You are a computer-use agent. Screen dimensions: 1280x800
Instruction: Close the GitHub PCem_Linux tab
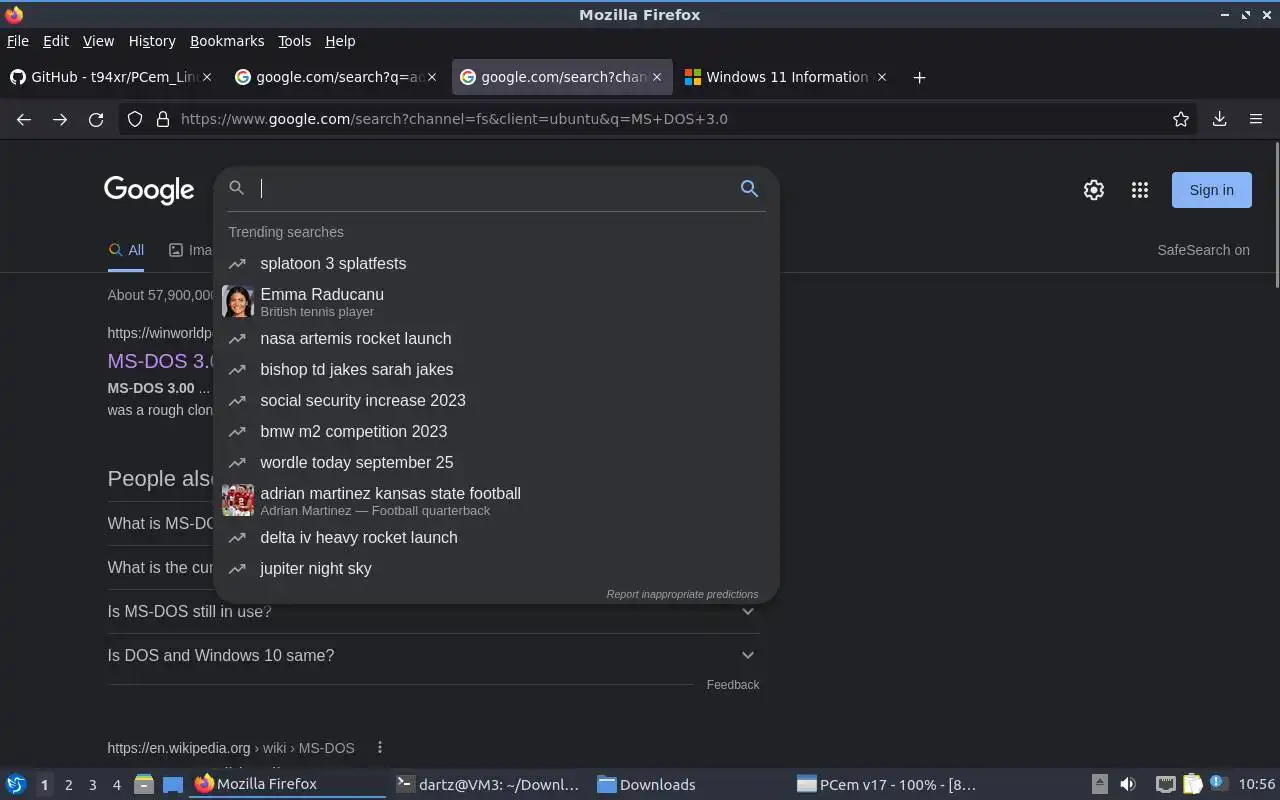(207, 77)
